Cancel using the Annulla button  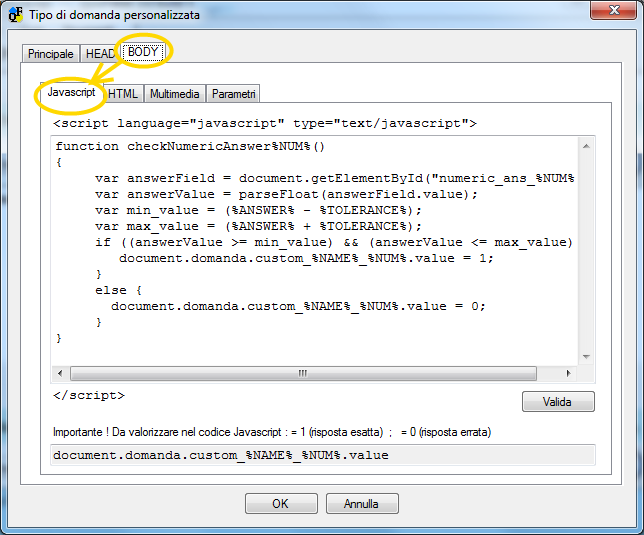click(x=362, y=504)
